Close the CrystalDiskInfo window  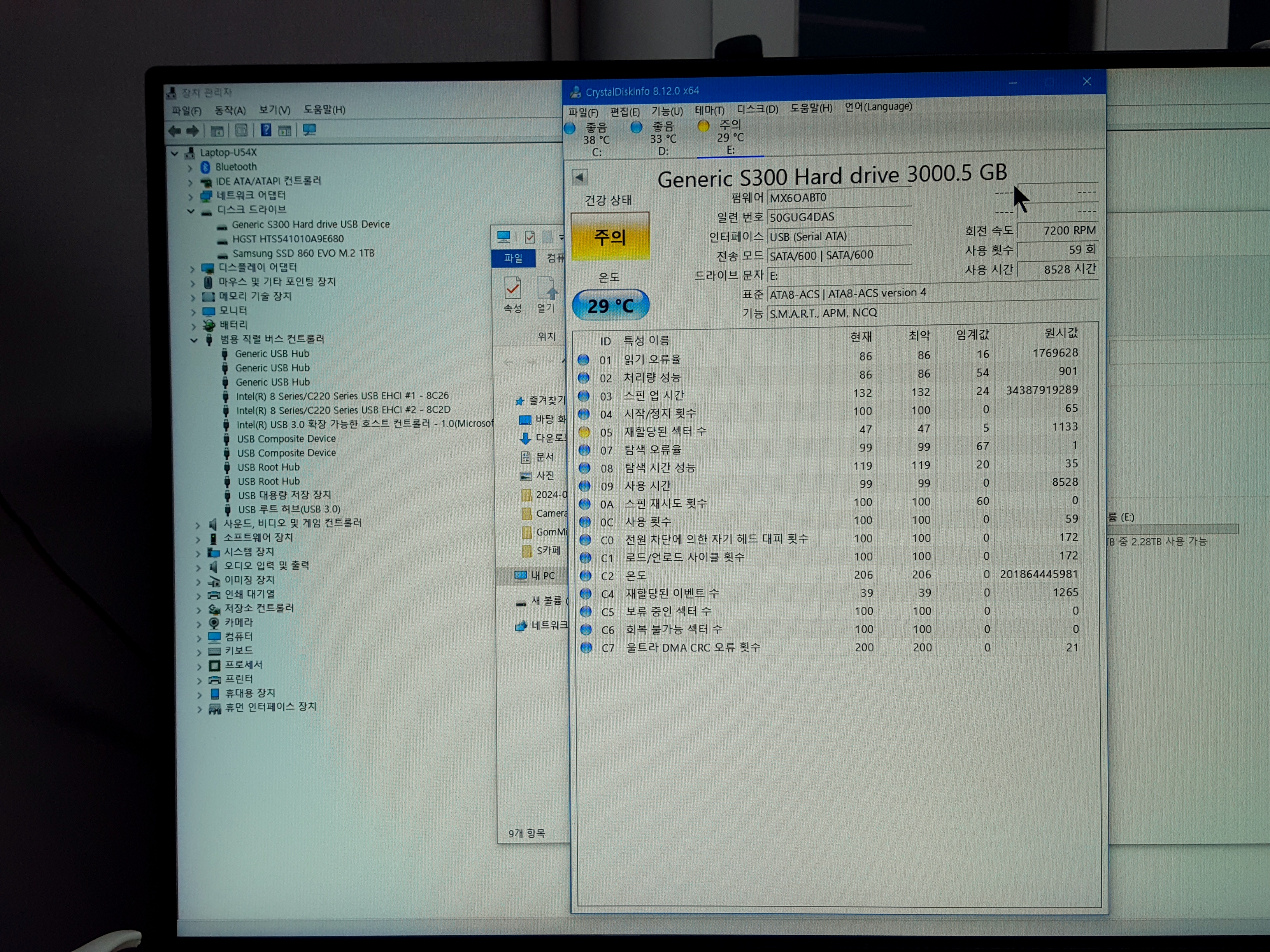tap(1086, 82)
